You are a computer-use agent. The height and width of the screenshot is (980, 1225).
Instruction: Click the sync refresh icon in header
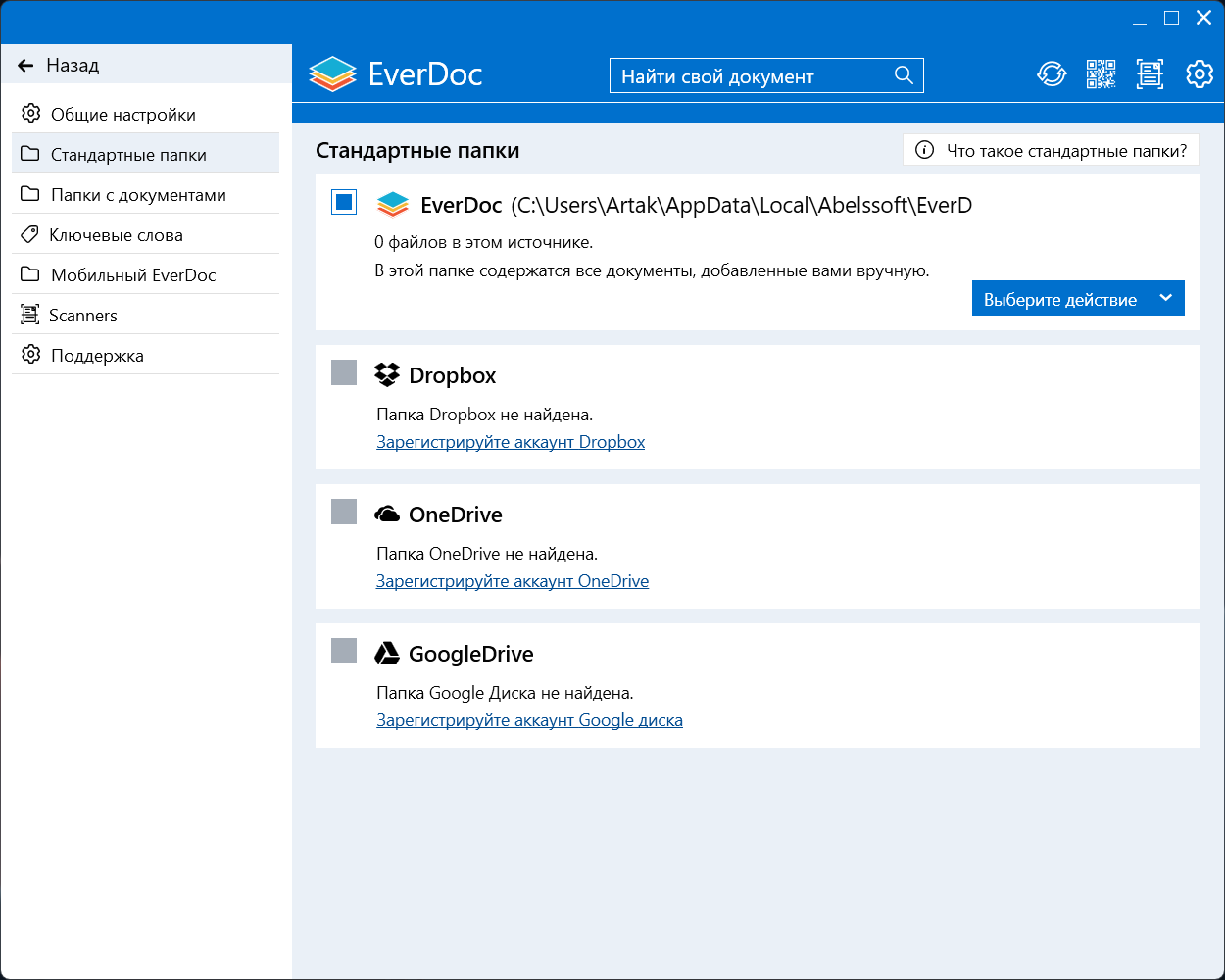click(1052, 74)
